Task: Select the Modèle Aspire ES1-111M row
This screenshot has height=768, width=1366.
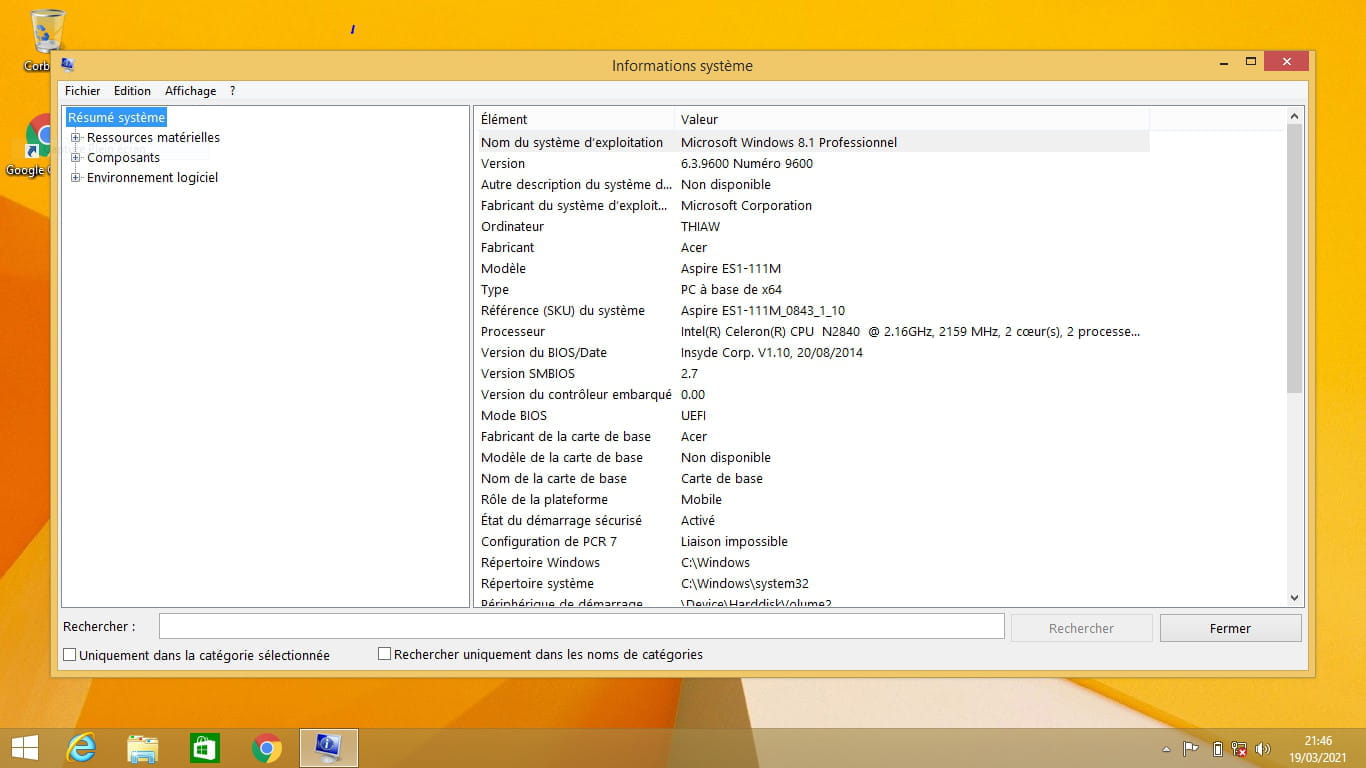Action: pyautogui.click(x=814, y=268)
